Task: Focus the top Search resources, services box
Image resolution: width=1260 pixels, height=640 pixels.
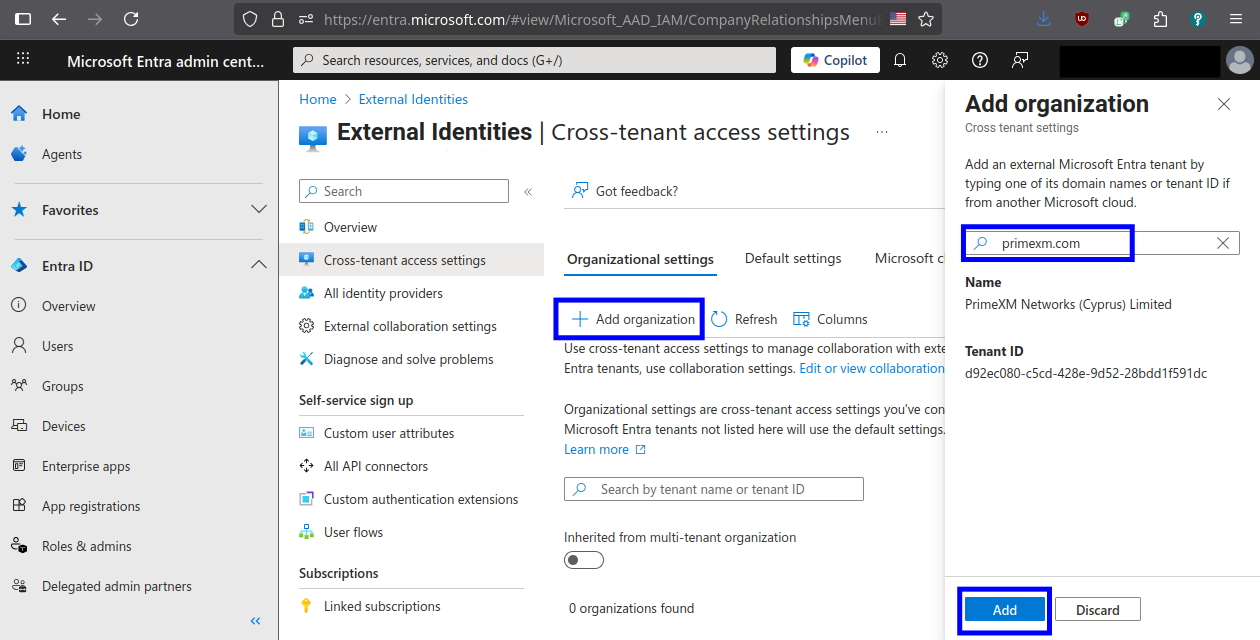Action: (x=534, y=60)
